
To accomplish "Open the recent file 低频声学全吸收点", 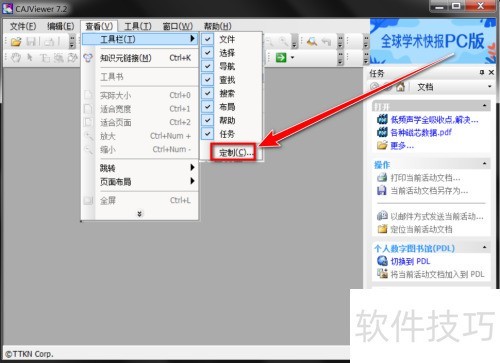I will tap(434, 119).
